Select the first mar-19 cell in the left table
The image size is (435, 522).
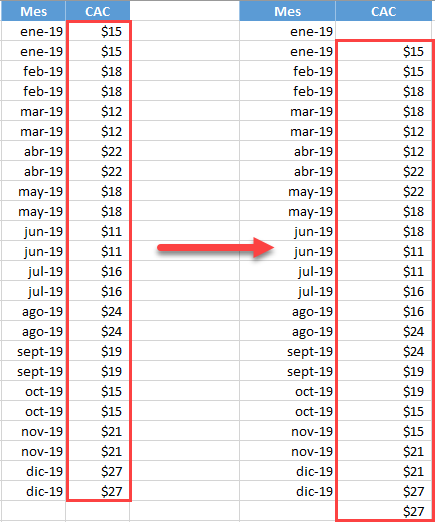tap(33, 111)
